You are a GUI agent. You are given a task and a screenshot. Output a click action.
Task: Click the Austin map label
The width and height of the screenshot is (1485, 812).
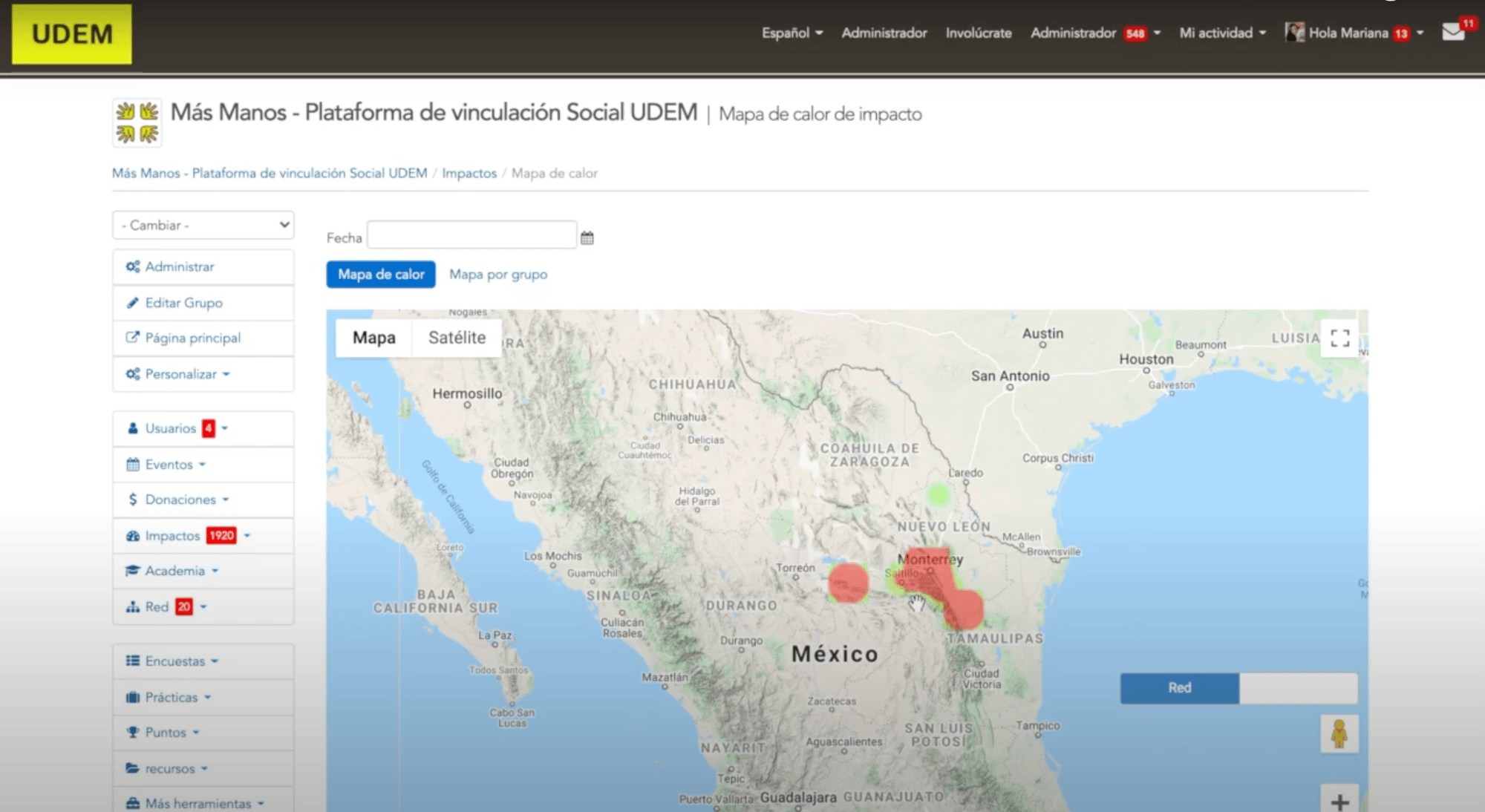pyautogui.click(x=1042, y=334)
